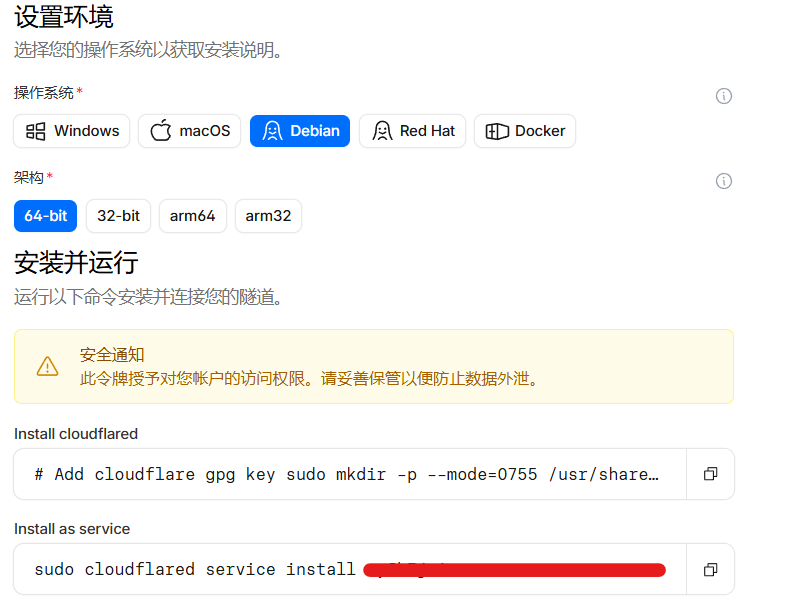This screenshot has width=795, height=599.
Task: Click the 架构 field label
Action: click(29, 178)
